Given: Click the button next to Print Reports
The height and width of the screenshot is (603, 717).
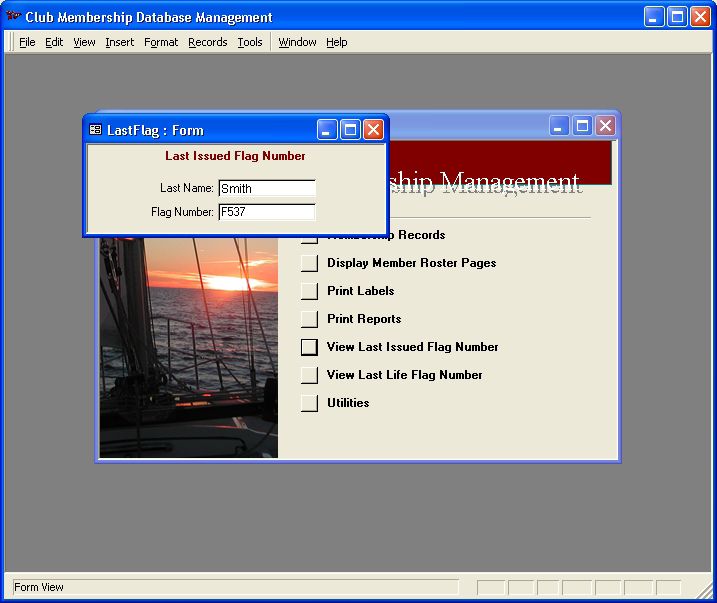Looking at the screenshot, I should (x=309, y=319).
